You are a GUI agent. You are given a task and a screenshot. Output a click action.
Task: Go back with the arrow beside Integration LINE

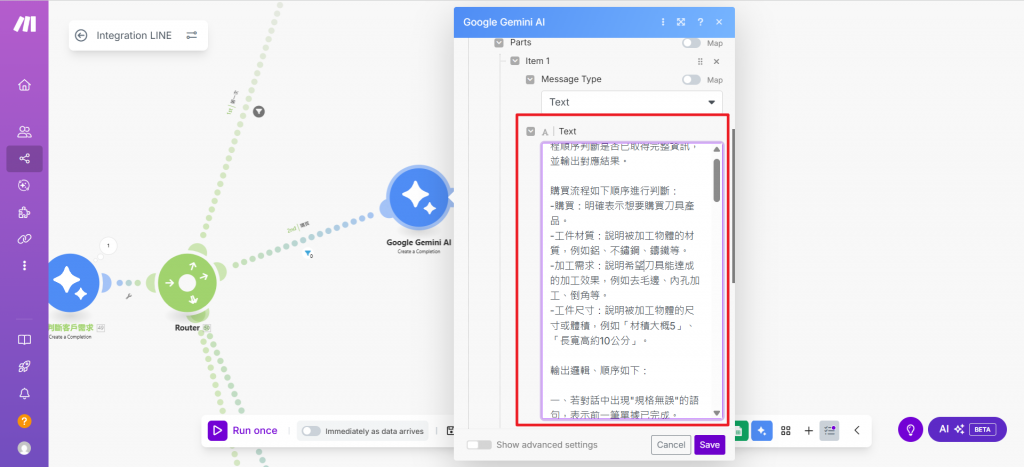point(81,35)
